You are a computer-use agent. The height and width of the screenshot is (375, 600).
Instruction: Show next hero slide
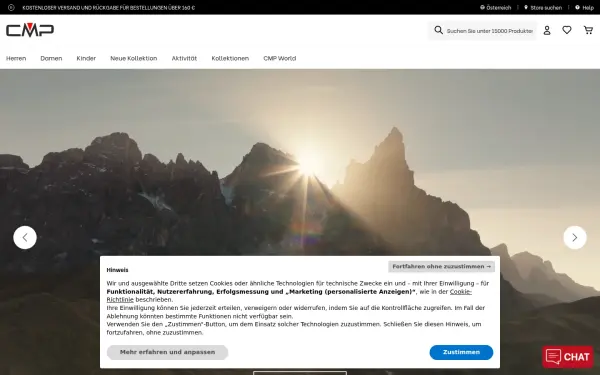pos(575,238)
